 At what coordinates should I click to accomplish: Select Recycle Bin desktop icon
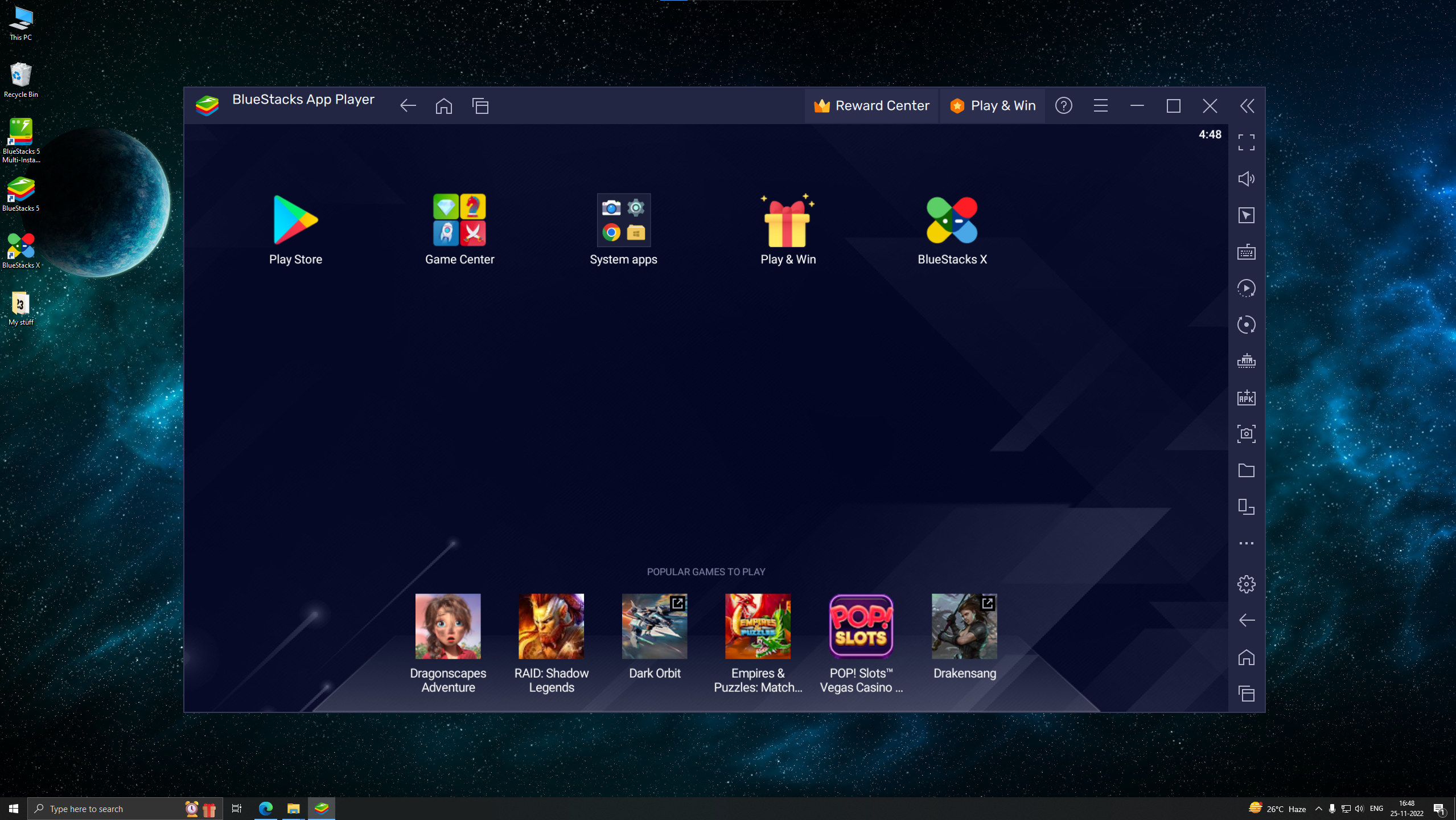click(21, 80)
